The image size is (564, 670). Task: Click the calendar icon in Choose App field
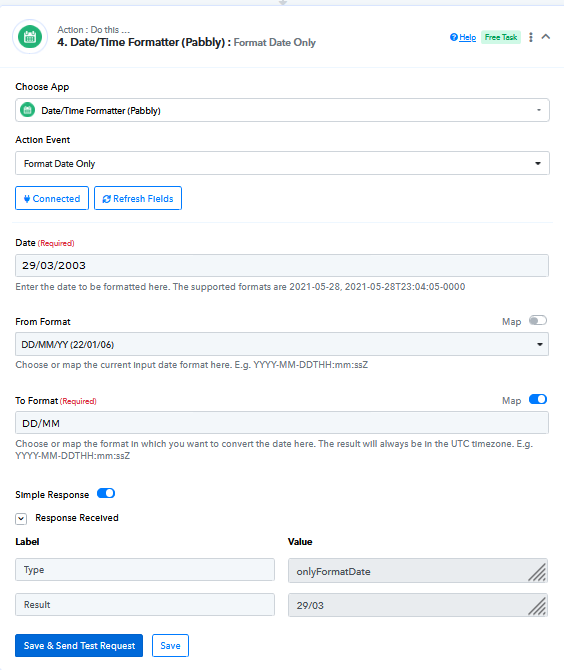(28, 110)
